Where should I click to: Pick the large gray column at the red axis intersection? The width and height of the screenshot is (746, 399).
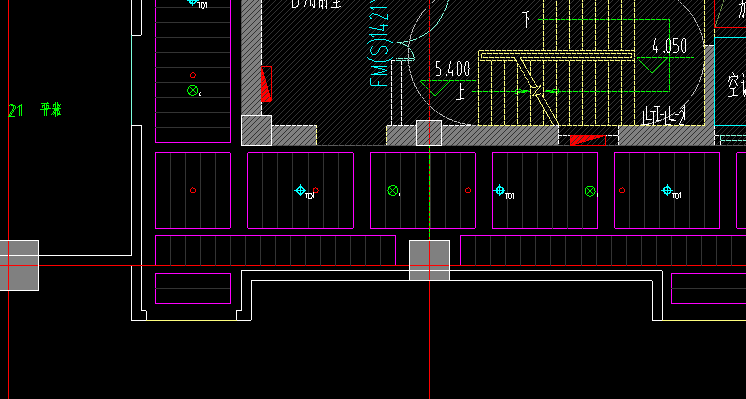(430, 260)
